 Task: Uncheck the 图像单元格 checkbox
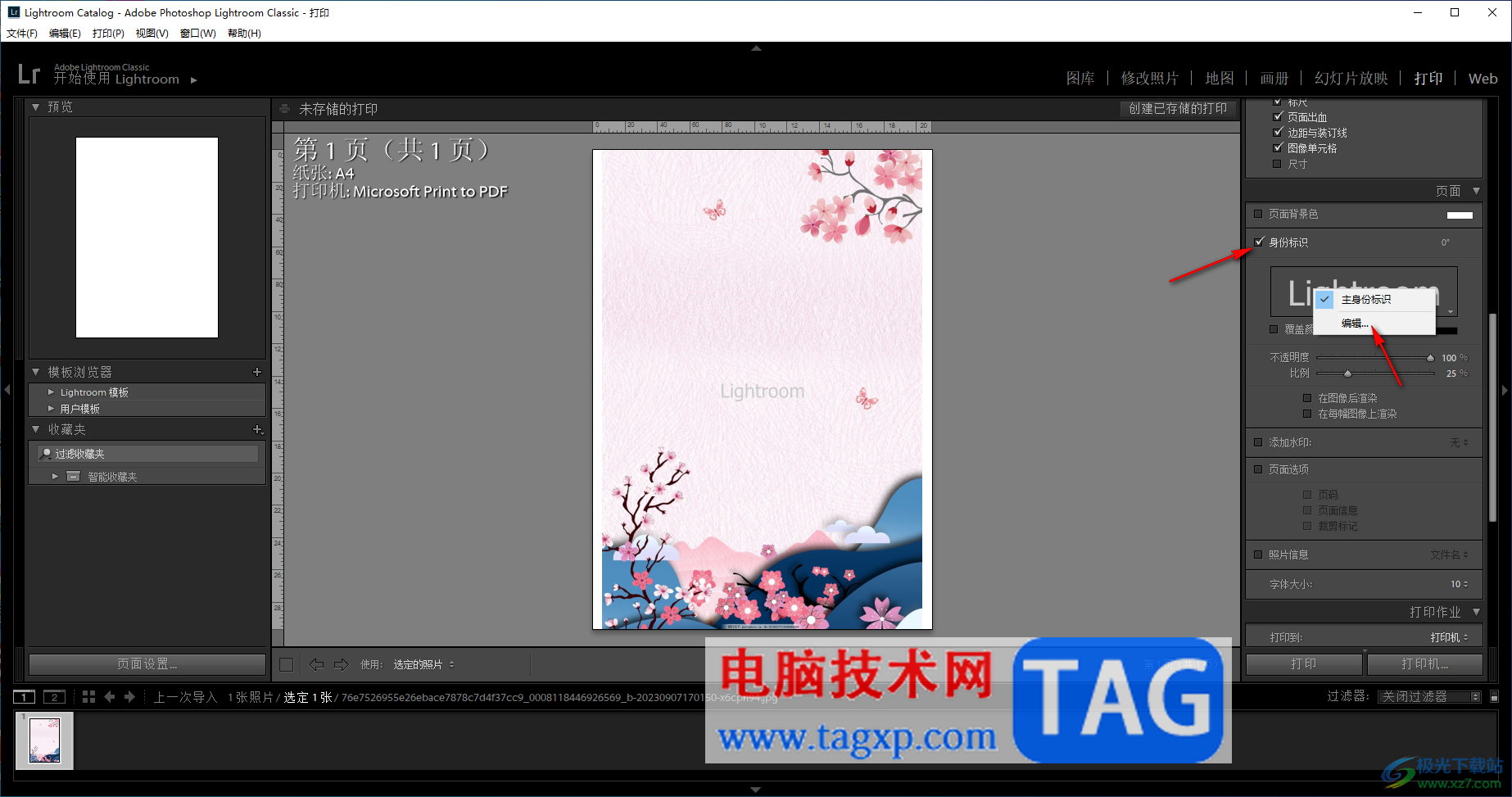pyautogui.click(x=1278, y=148)
